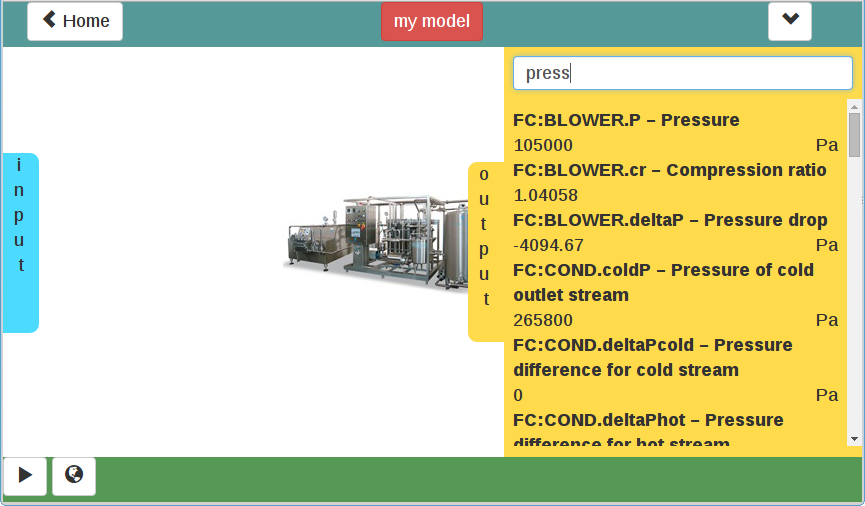
Task: Select the FC:BLOWER.P – Pressure entry
Action: pos(626,120)
